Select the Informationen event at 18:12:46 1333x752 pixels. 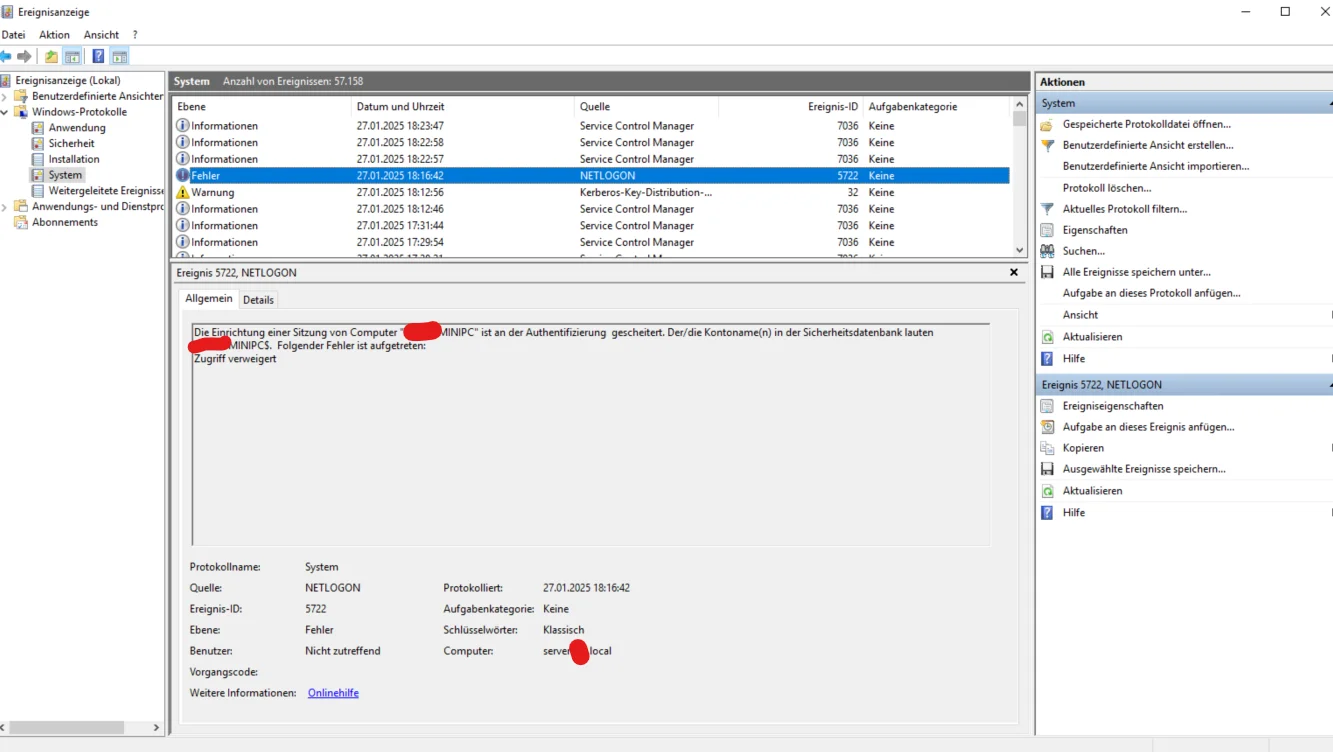pos(591,209)
